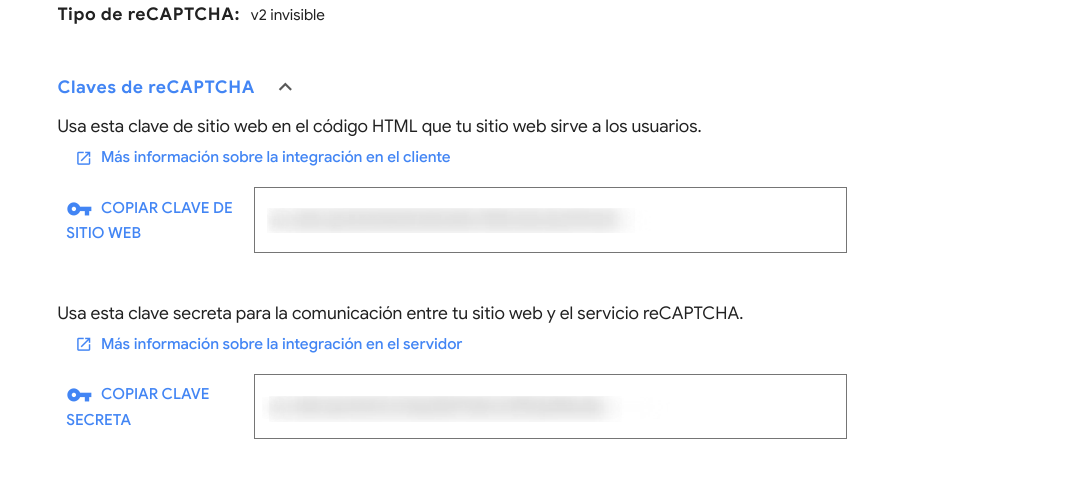The width and height of the screenshot is (1070, 483).
Task: Click inside the site key box
Action: tap(740, 220)
